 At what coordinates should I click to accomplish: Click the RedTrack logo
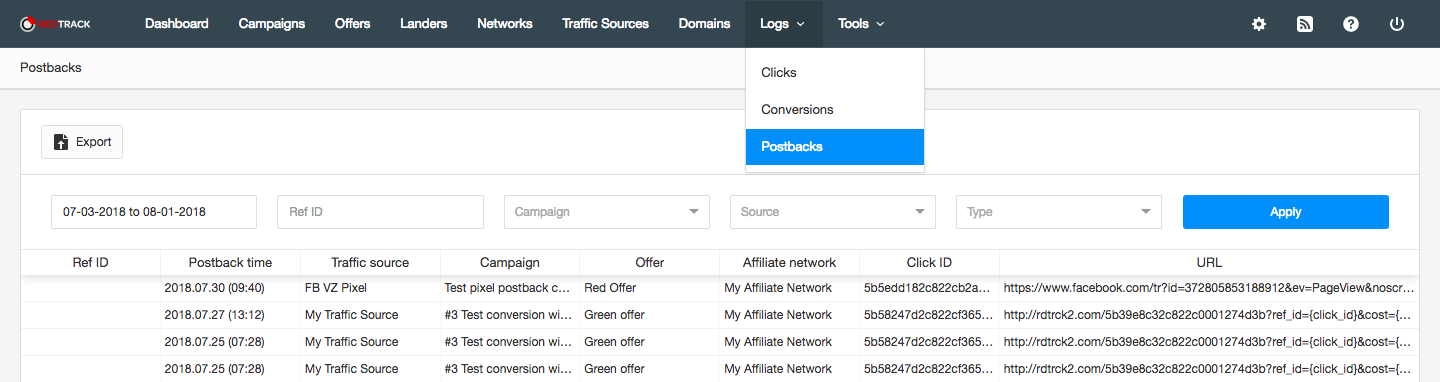coord(55,24)
